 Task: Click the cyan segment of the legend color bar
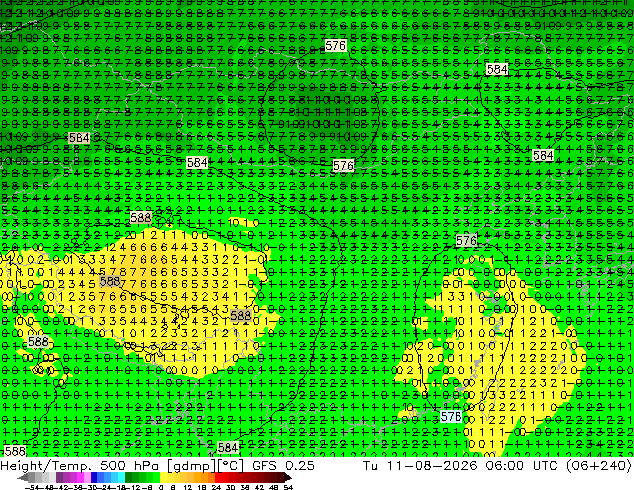coord(121,478)
